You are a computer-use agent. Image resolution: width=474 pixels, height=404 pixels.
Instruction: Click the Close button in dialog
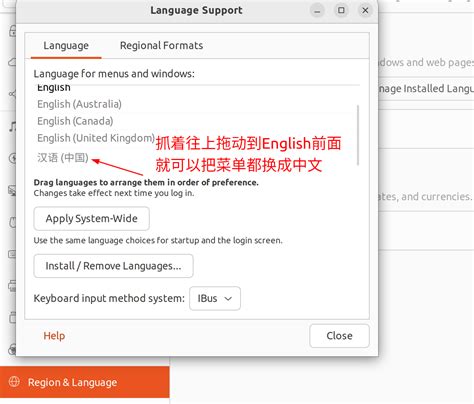339,336
